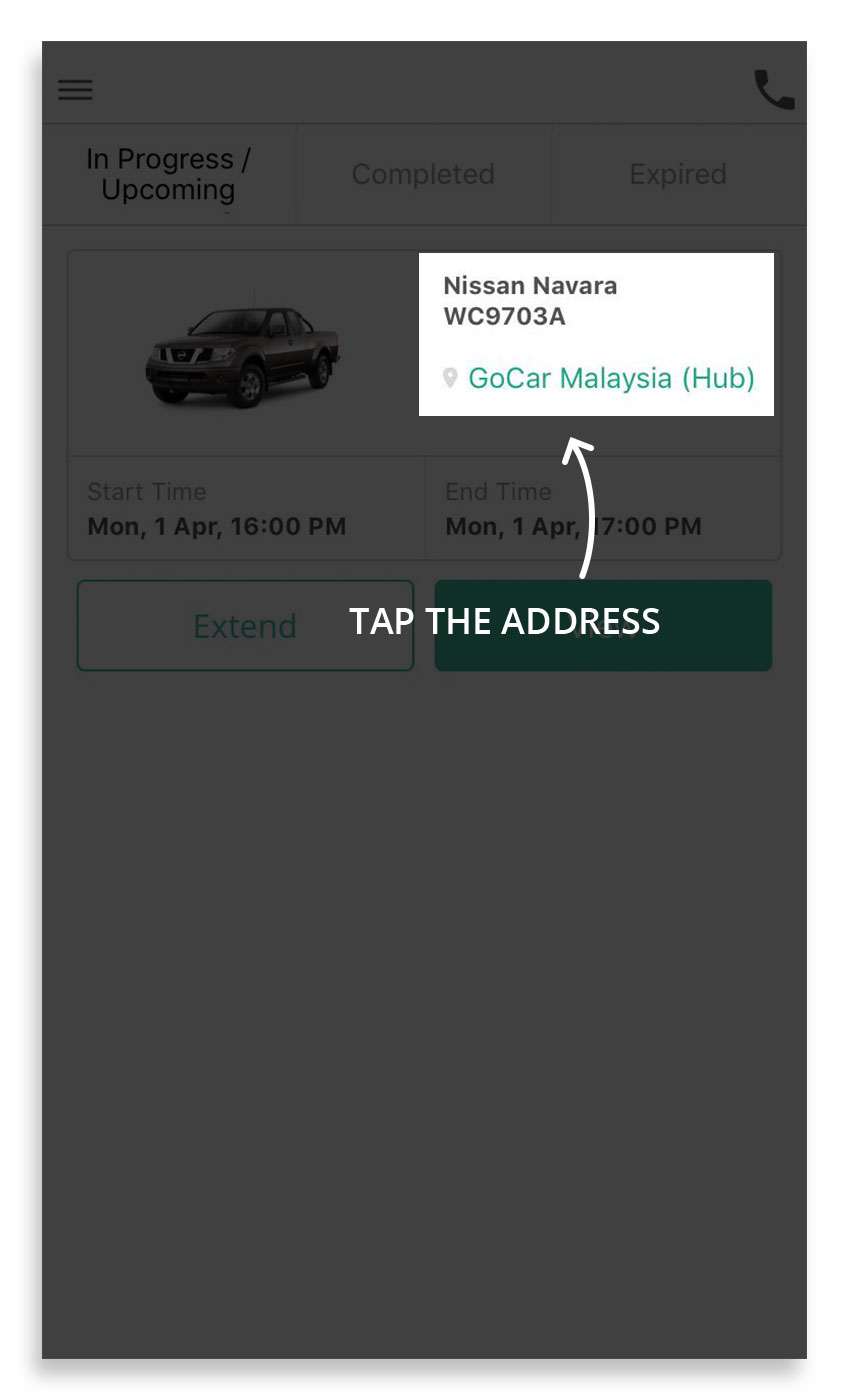Tap the End Time label

[498, 492]
